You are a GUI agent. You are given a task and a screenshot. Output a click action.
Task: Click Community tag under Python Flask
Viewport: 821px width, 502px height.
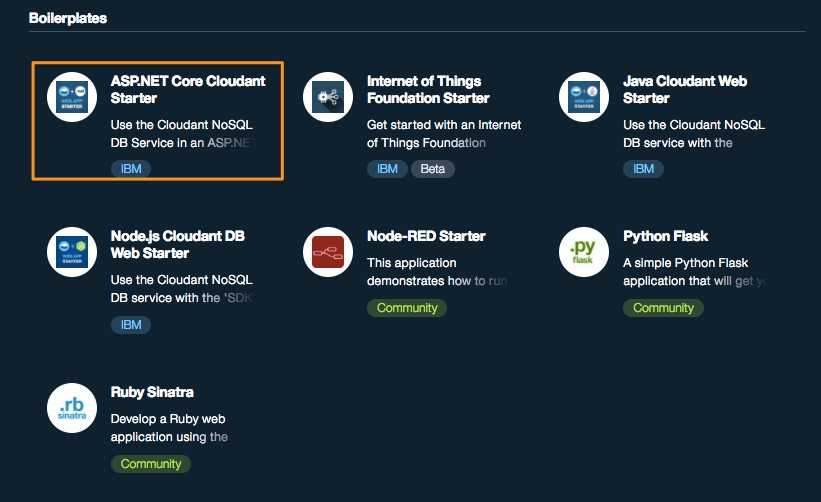[x=663, y=308]
